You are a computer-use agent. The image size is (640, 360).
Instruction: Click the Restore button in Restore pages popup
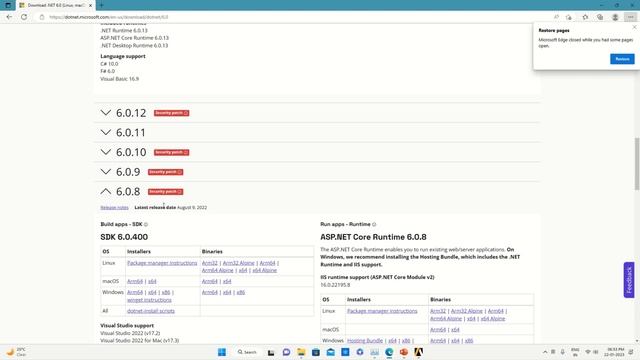622,59
